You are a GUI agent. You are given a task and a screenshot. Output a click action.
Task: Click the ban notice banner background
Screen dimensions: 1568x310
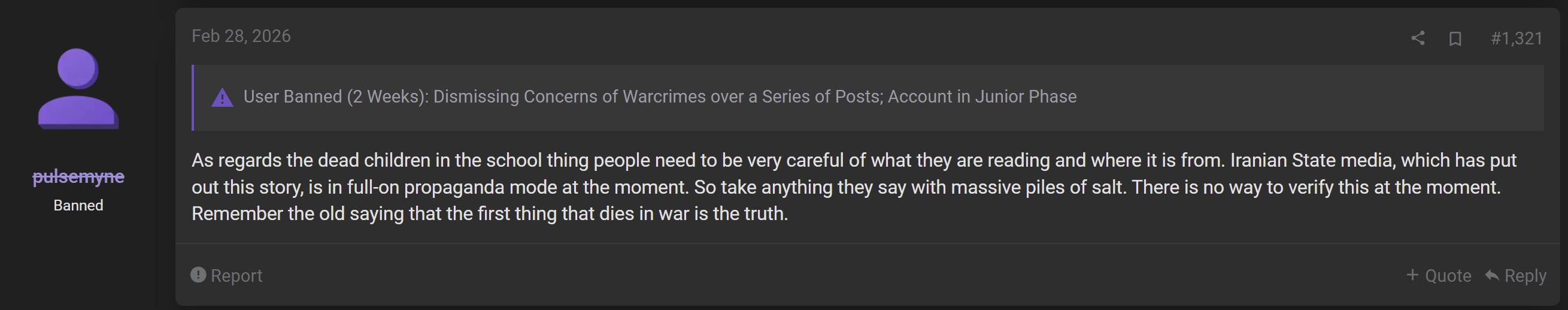[x=868, y=98]
